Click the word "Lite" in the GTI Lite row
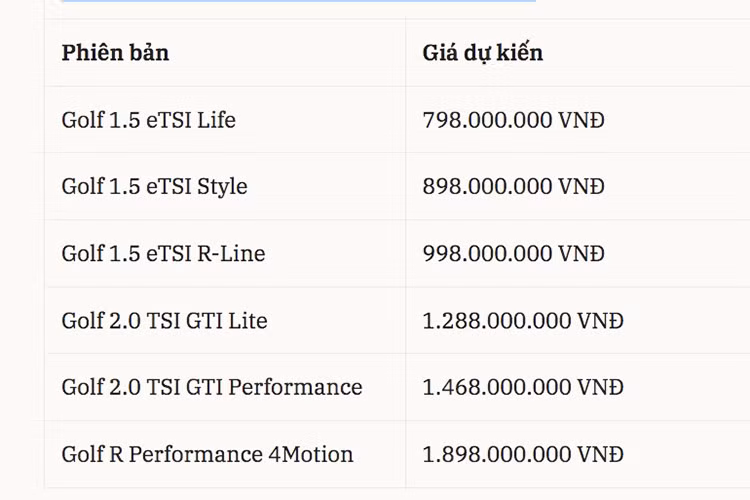 247,321
